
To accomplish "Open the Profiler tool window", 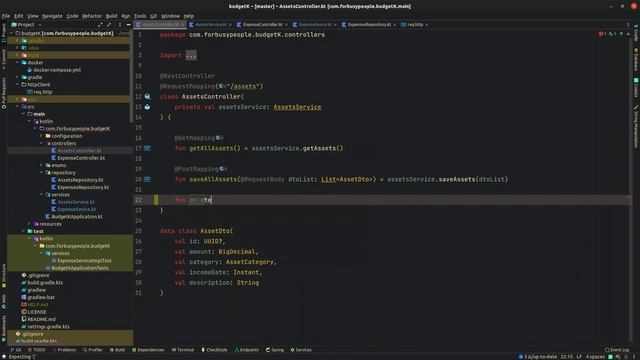I will 93,350.
